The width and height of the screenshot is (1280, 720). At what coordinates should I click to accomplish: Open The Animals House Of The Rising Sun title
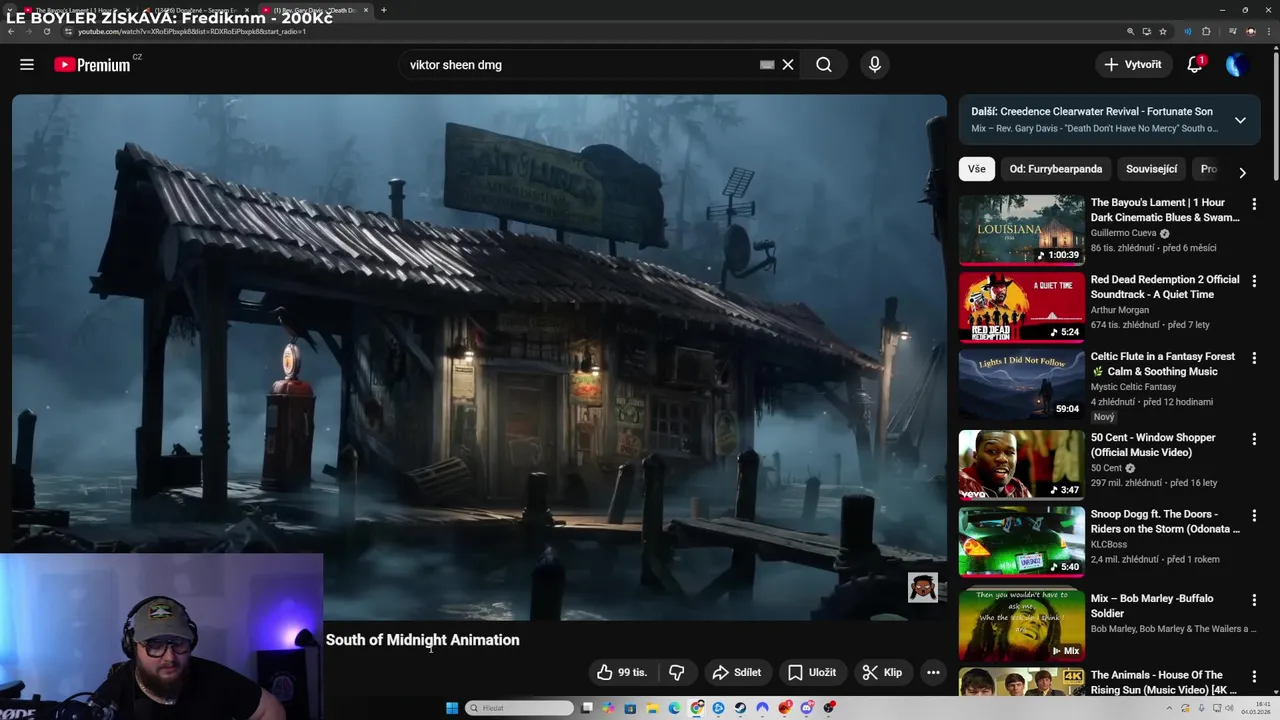[x=1164, y=682]
